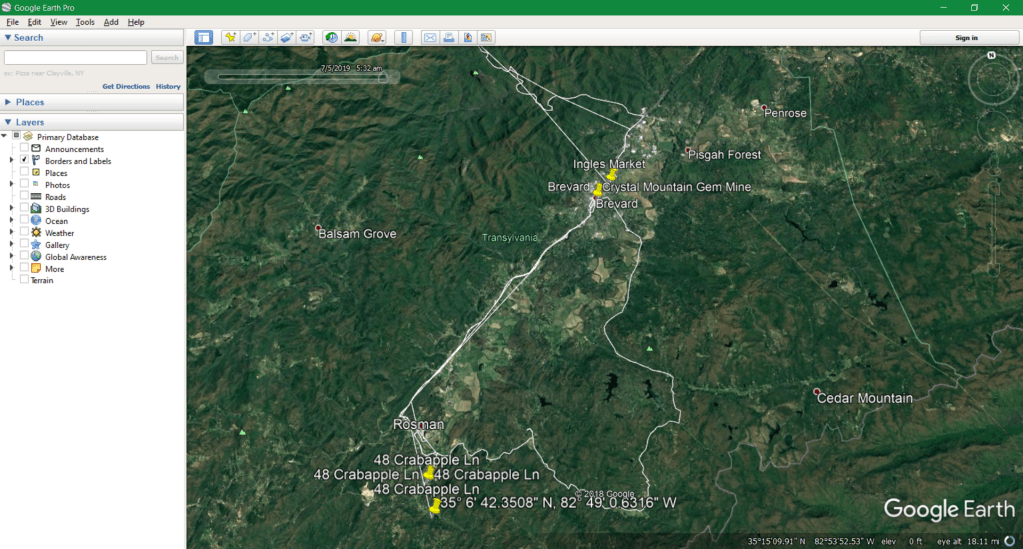The width and height of the screenshot is (1023, 549).
Task: Click the Email envelope toolbar icon
Action: click(x=430, y=38)
